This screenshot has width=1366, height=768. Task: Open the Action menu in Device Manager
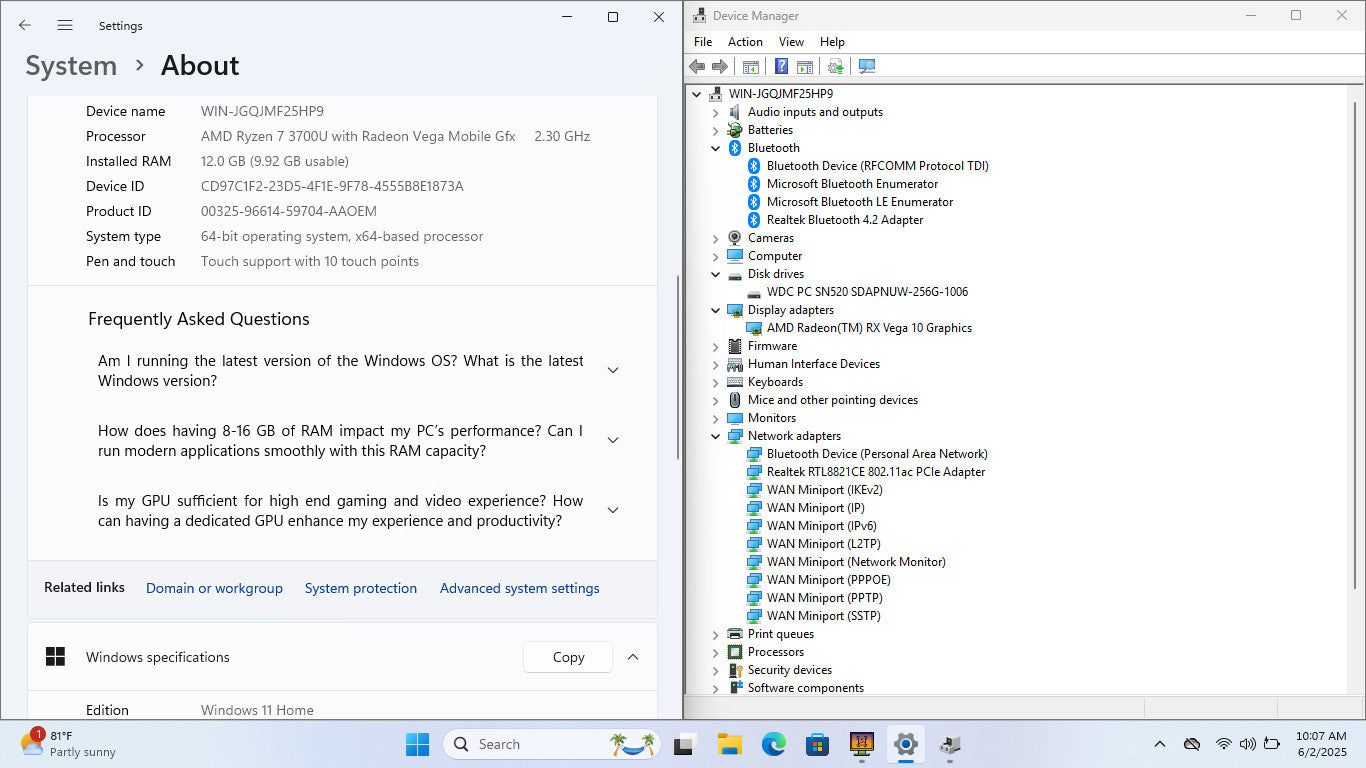tap(745, 42)
